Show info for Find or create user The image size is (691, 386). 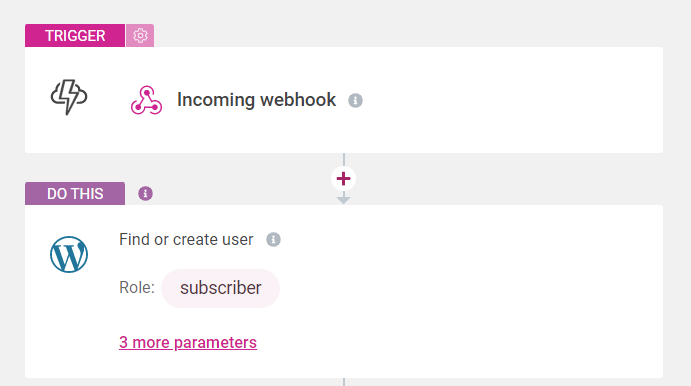click(273, 240)
